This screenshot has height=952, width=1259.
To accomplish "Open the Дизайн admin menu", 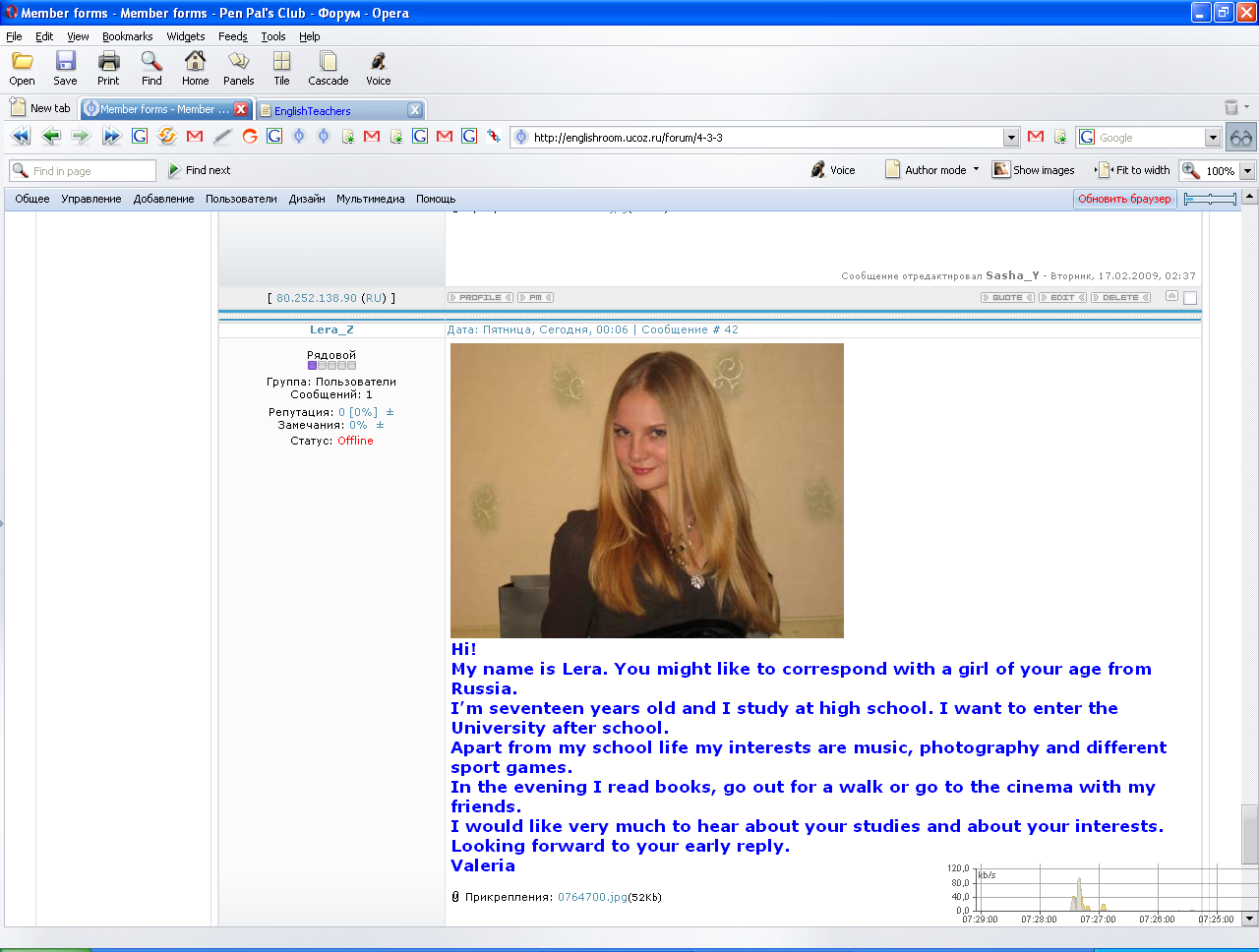I will click(307, 199).
